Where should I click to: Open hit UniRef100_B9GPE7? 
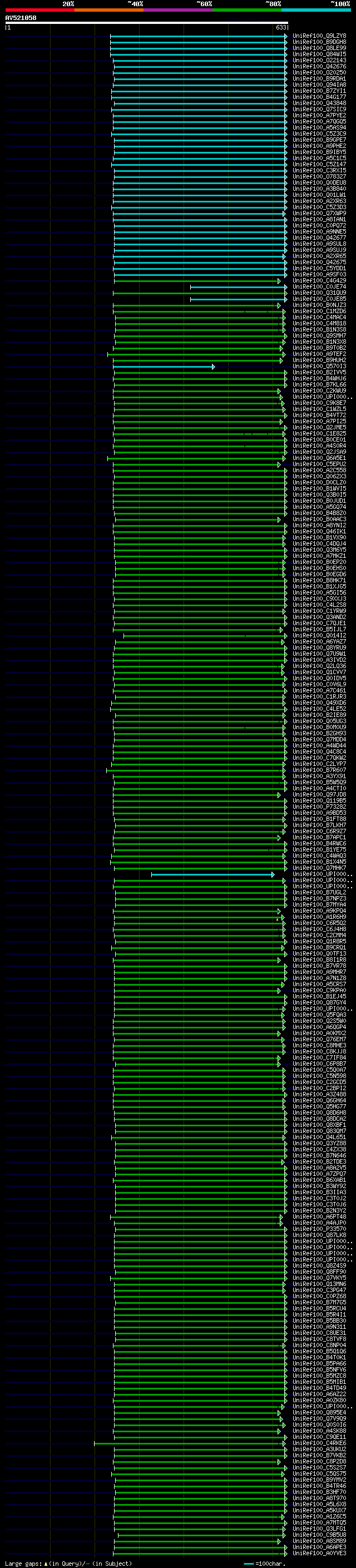(319, 140)
